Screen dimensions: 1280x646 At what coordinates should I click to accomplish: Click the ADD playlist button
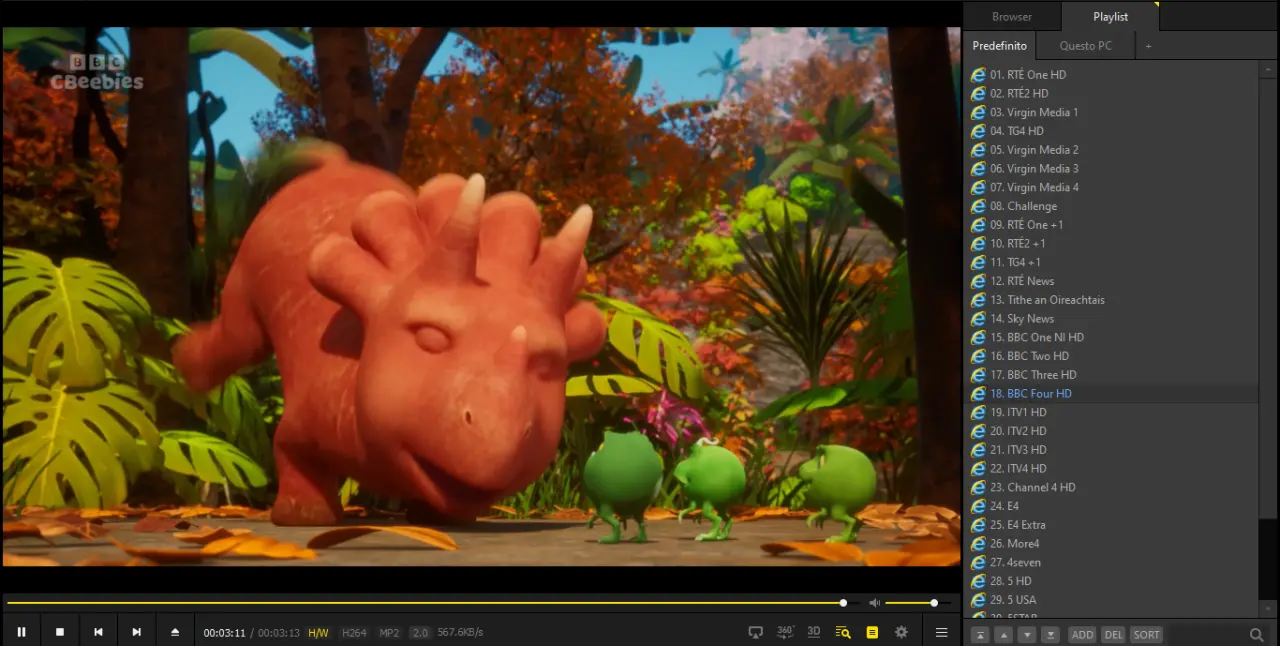click(x=1082, y=634)
